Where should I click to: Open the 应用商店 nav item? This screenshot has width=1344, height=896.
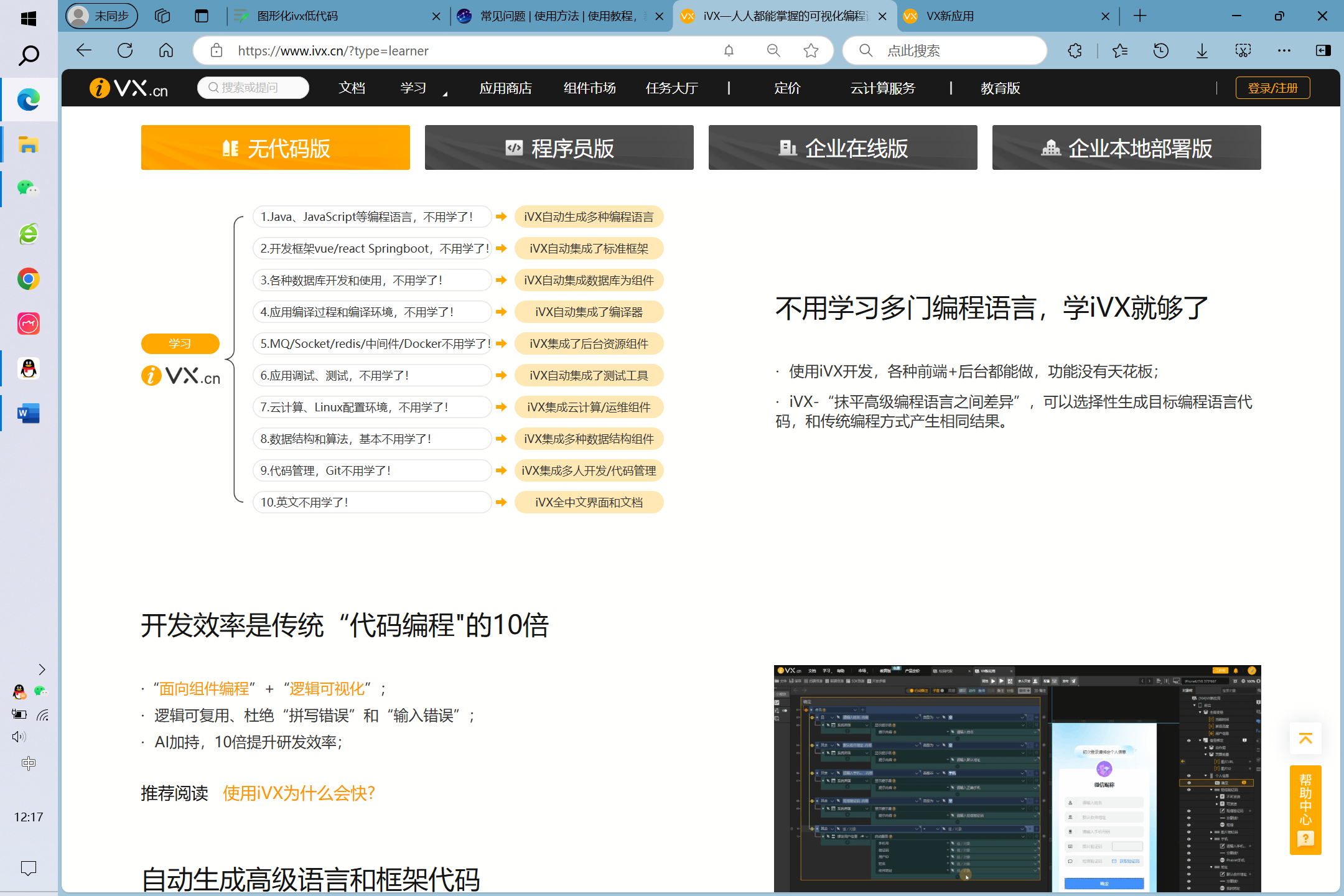point(505,88)
